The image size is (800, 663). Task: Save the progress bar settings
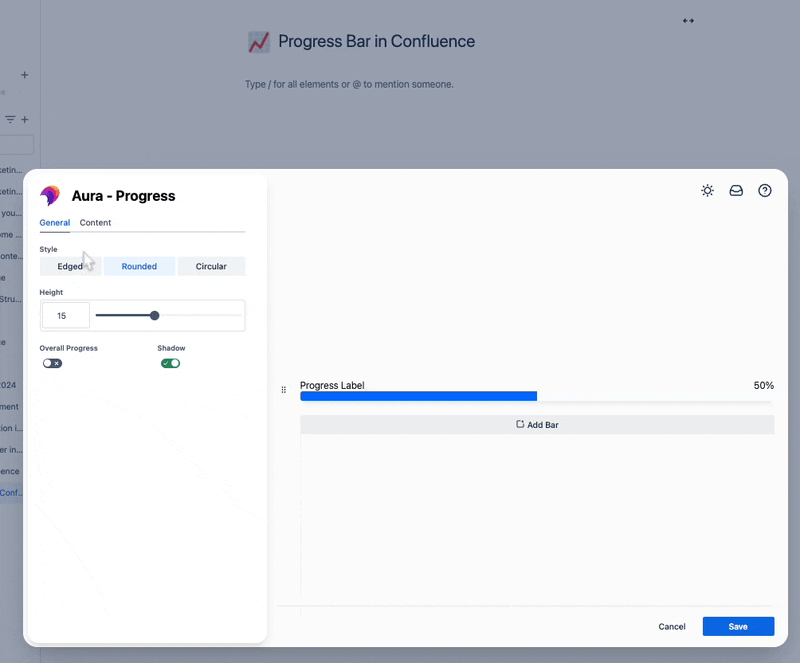click(738, 626)
